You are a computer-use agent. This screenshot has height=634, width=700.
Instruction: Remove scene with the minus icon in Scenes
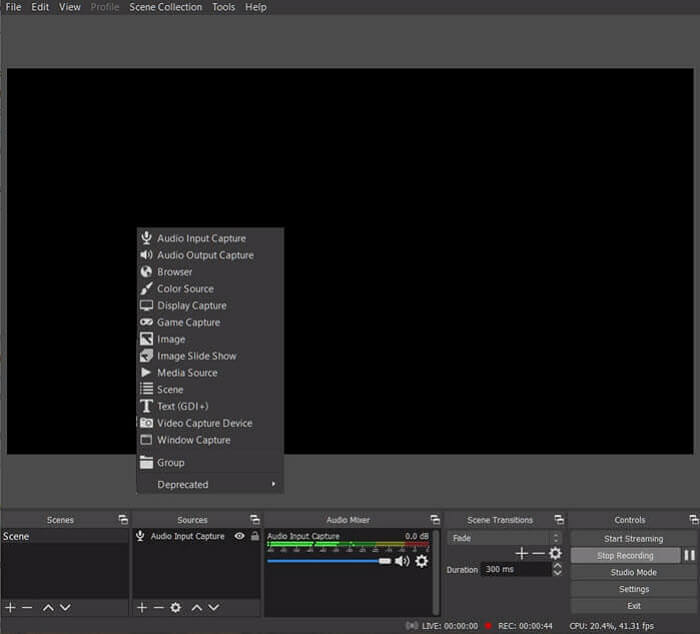(x=27, y=607)
